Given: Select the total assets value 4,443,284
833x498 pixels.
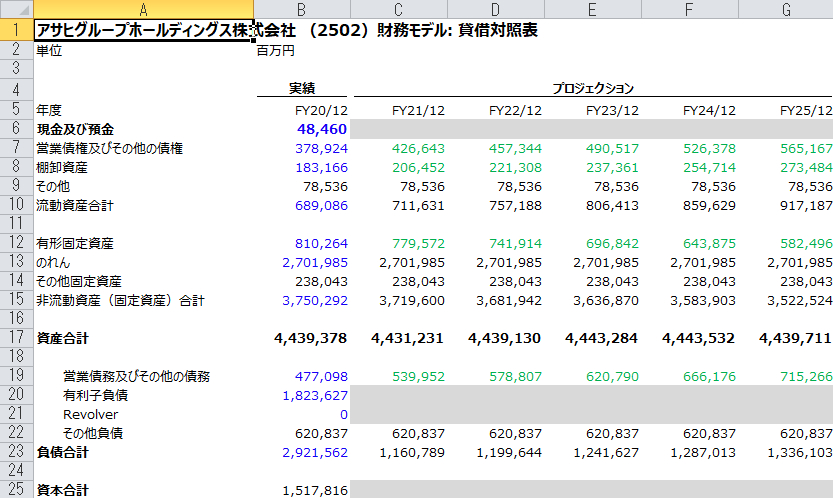Looking at the screenshot, I should tap(601, 338).
